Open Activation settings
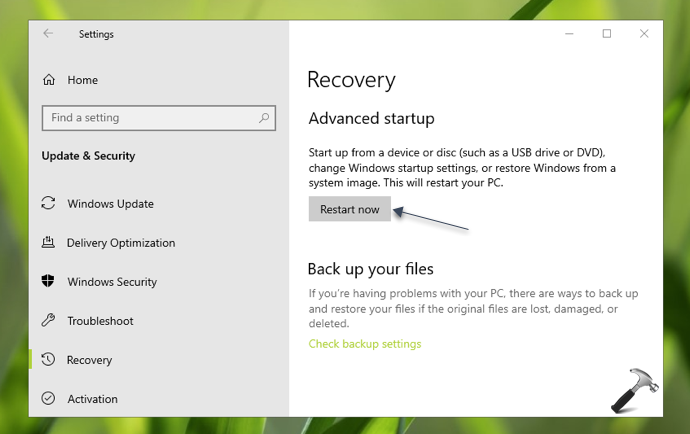This screenshot has width=690, height=434. (92, 399)
